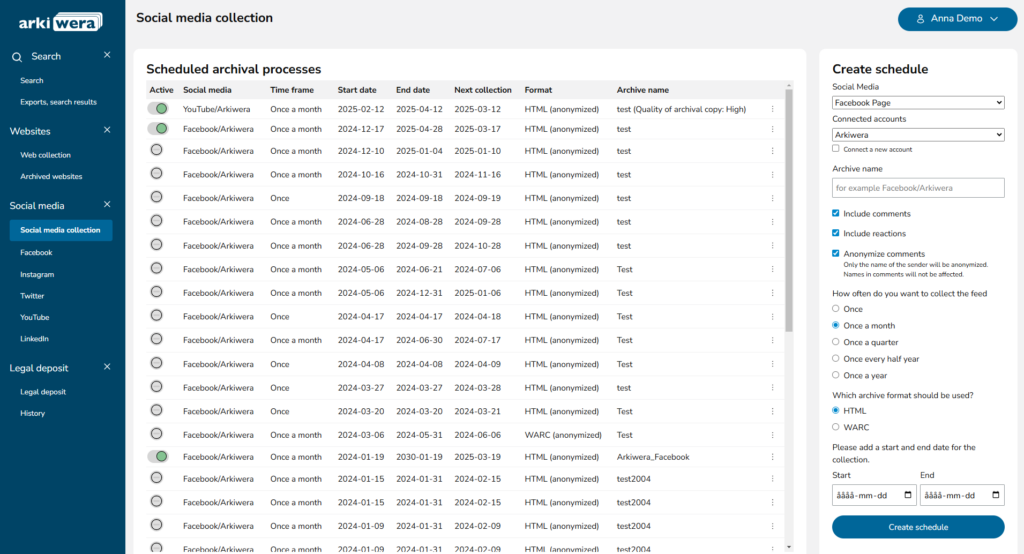Select Once collection frequency
Image resolution: width=1024 pixels, height=554 pixels.
[x=836, y=309]
